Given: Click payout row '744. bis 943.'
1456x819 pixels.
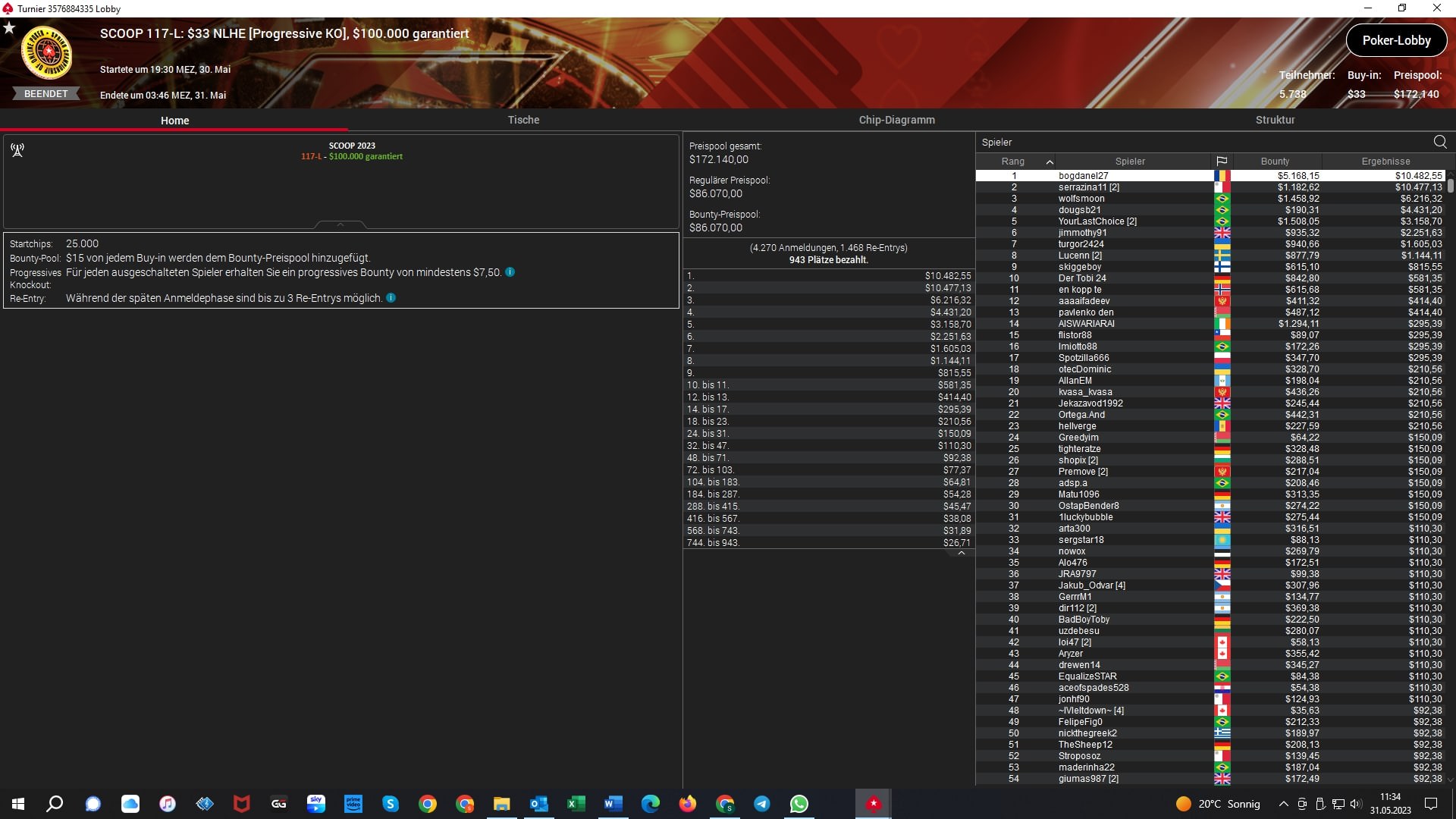Looking at the screenshot, I should 829,543.
